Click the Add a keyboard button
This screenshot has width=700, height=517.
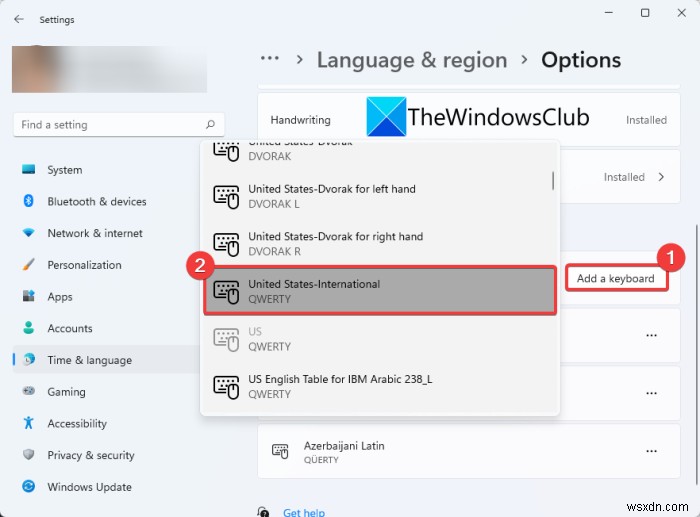[x=616, y=278]
